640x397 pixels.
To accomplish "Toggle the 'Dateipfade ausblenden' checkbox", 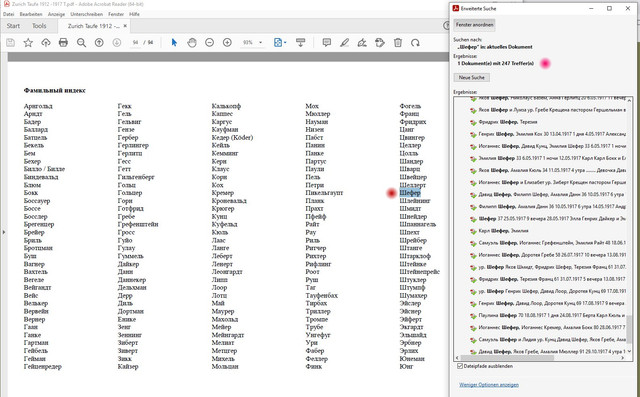I will 460,366.
